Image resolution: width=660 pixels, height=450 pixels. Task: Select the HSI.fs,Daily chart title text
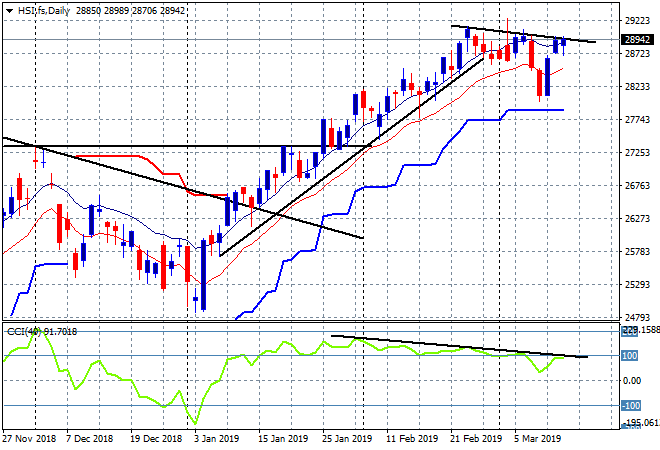pos(44,11)
